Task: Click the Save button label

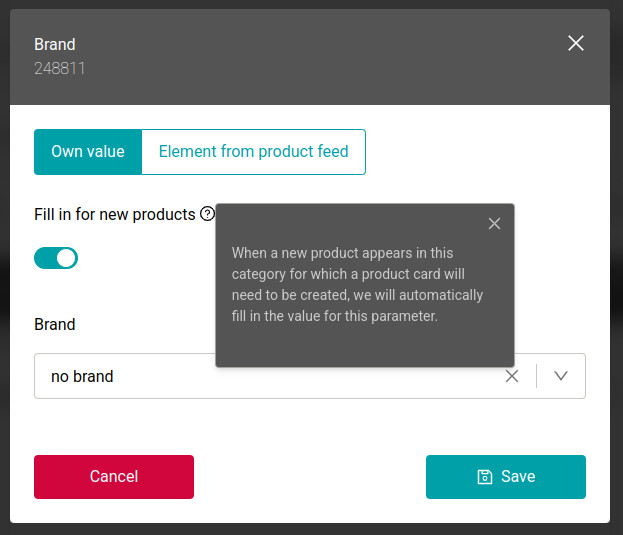Action: coord(518,477)
